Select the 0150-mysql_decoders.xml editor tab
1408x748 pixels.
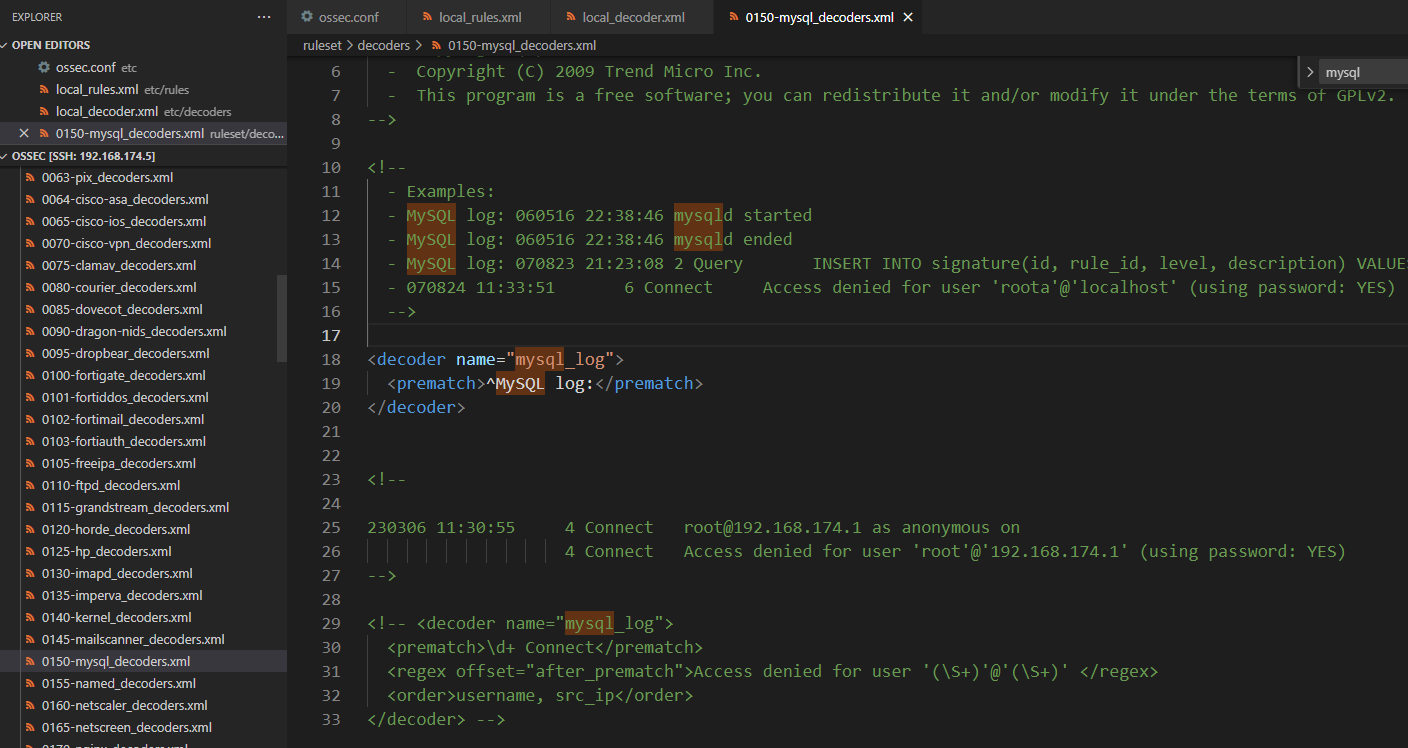coord(819,17)
